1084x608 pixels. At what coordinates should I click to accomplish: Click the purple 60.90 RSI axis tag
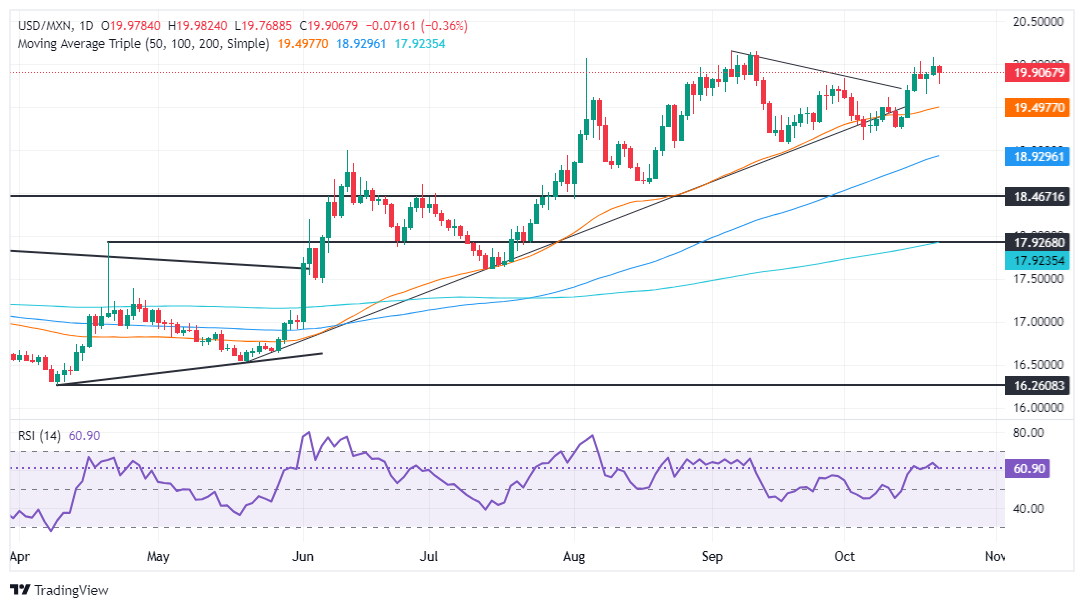coord(1028,468)
